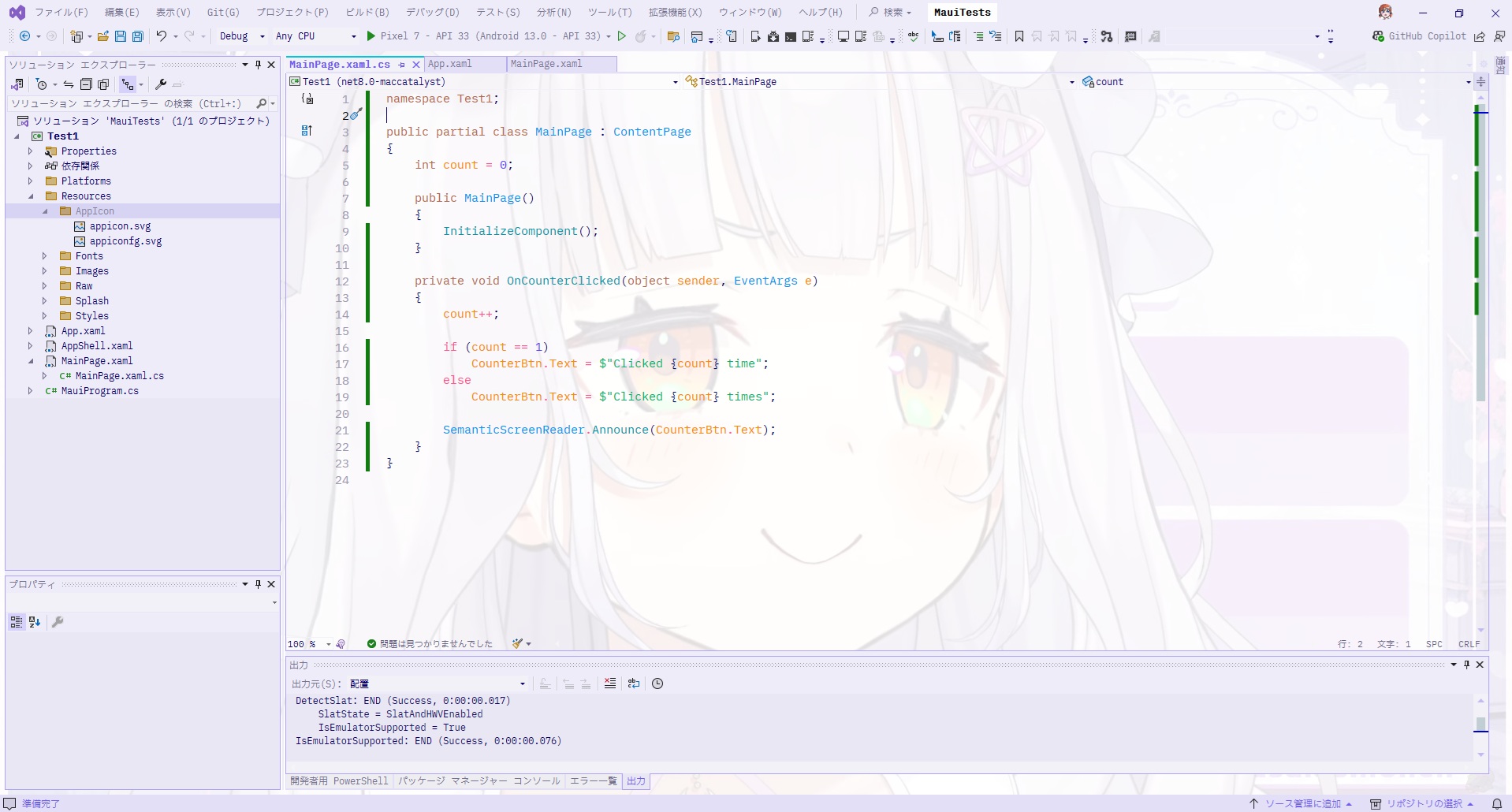Open the エラー一覧 panel tab
Viewport: 1512px width, 812px height.
click(593, 781)
